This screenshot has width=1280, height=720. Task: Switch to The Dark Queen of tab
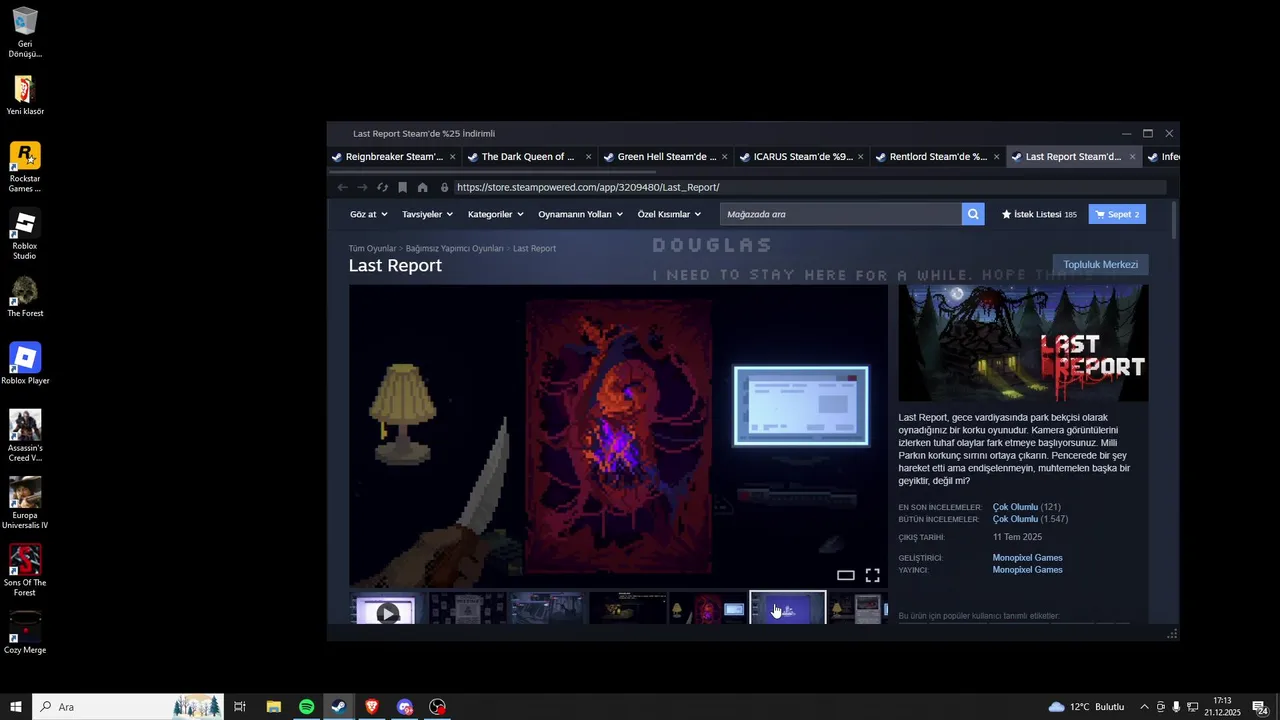(x=529, y=157)
